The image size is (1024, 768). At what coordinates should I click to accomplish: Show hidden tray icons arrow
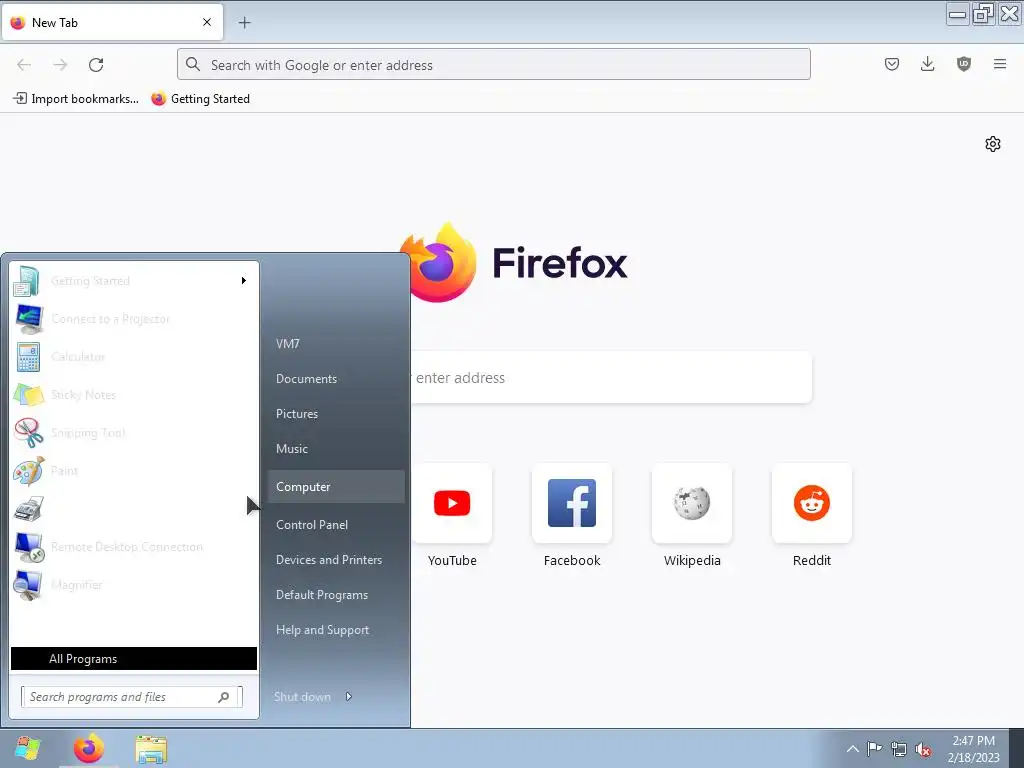[852, 749]
